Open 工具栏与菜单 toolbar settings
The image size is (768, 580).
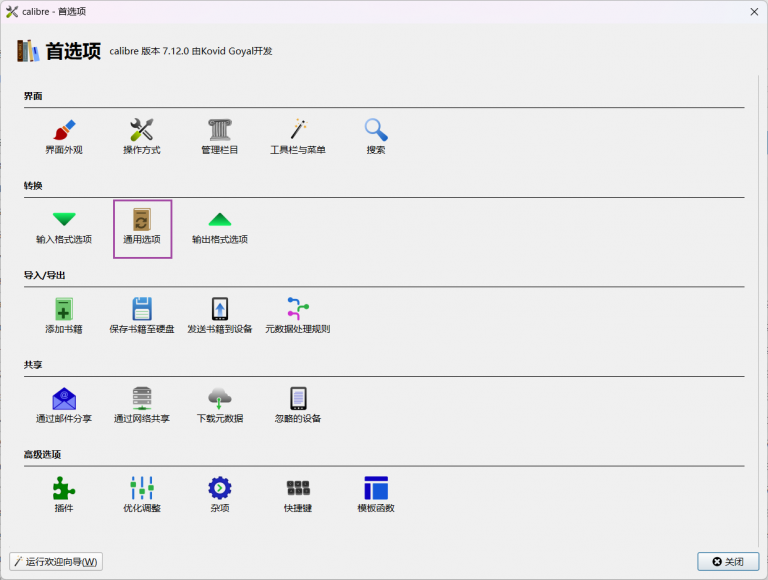(x=298, y=130)
